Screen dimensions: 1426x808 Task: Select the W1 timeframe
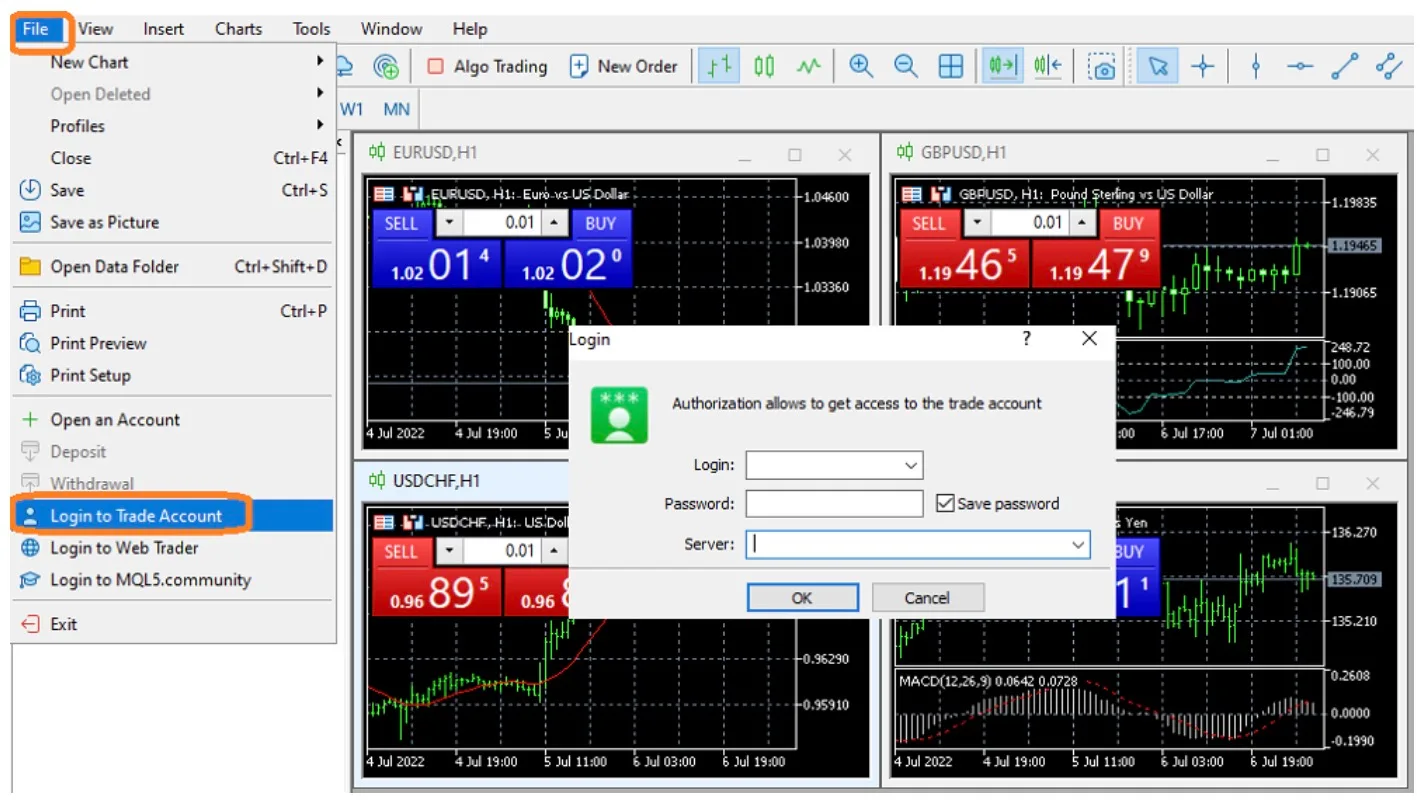click(x=352, y=109)
